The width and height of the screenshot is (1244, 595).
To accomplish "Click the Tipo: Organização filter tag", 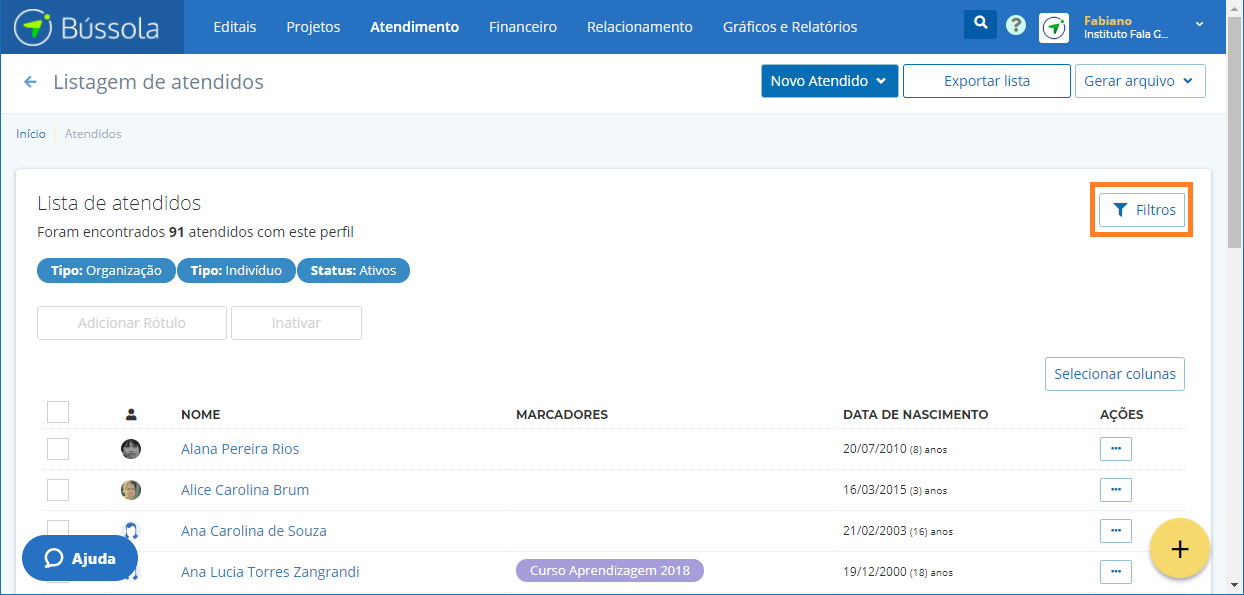I will click(x=106, y=270).
